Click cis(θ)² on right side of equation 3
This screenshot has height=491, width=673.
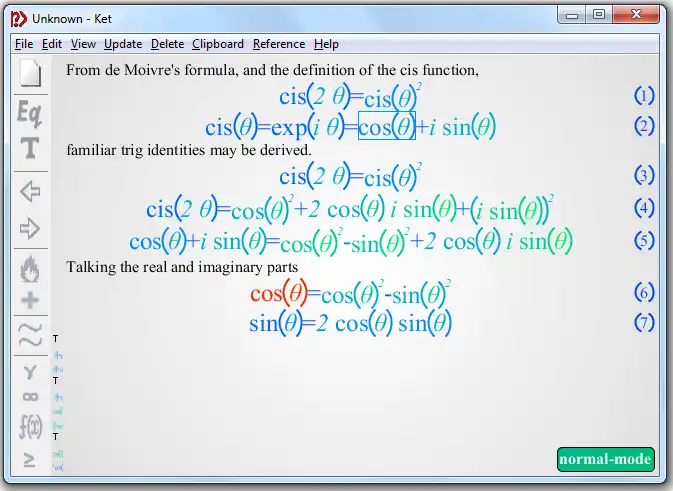(x=393, y=176)
